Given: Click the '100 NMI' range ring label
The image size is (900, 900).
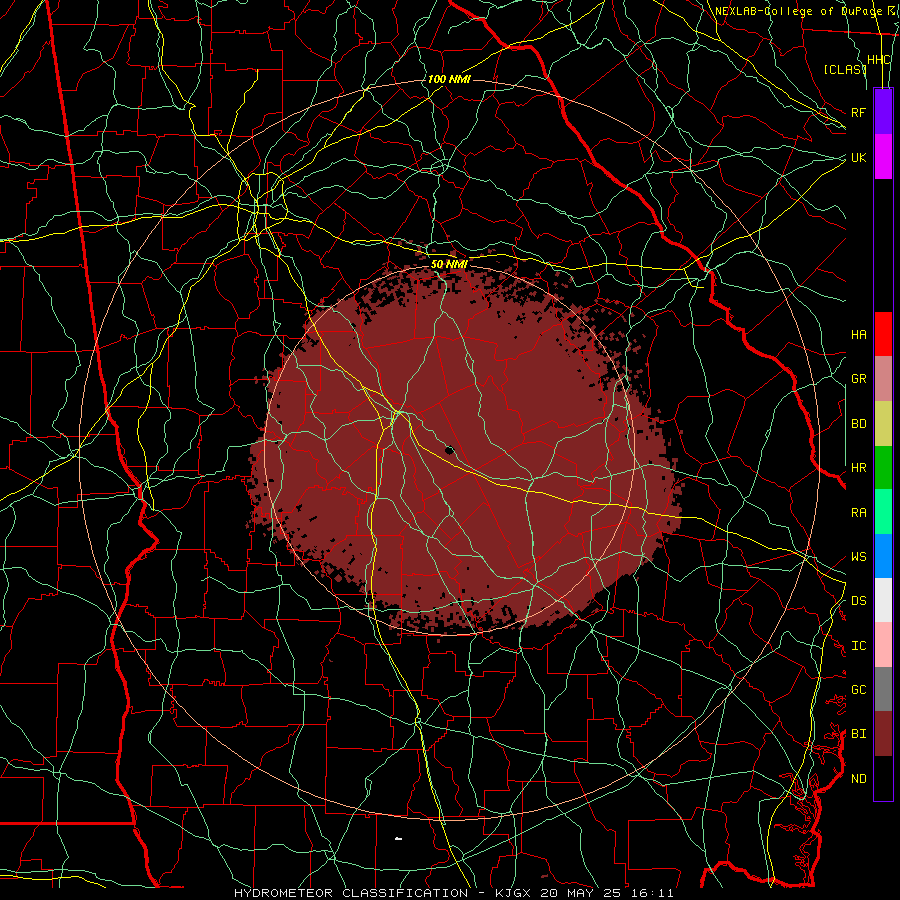Looking at the screenshot, I should pos(449,79).
